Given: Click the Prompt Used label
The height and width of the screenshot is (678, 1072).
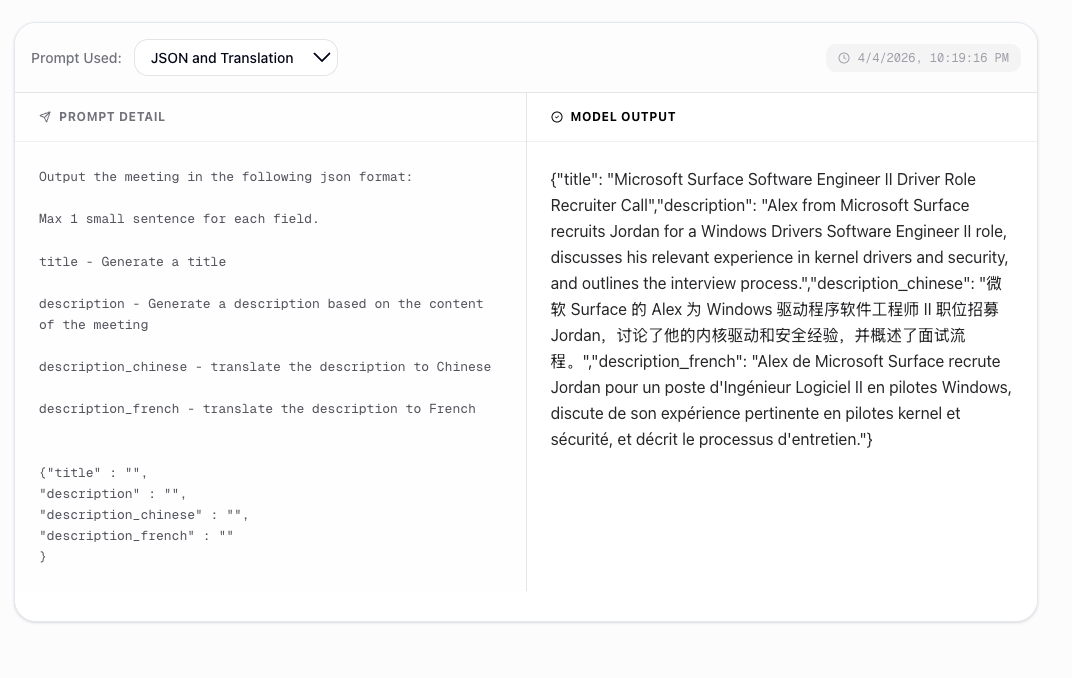Looking at the screenshot, I should click(x=76, y=58).
